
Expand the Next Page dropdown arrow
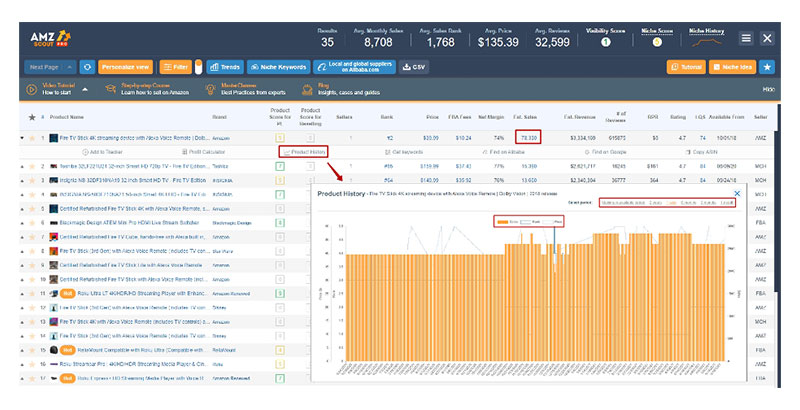coord(69,67)
